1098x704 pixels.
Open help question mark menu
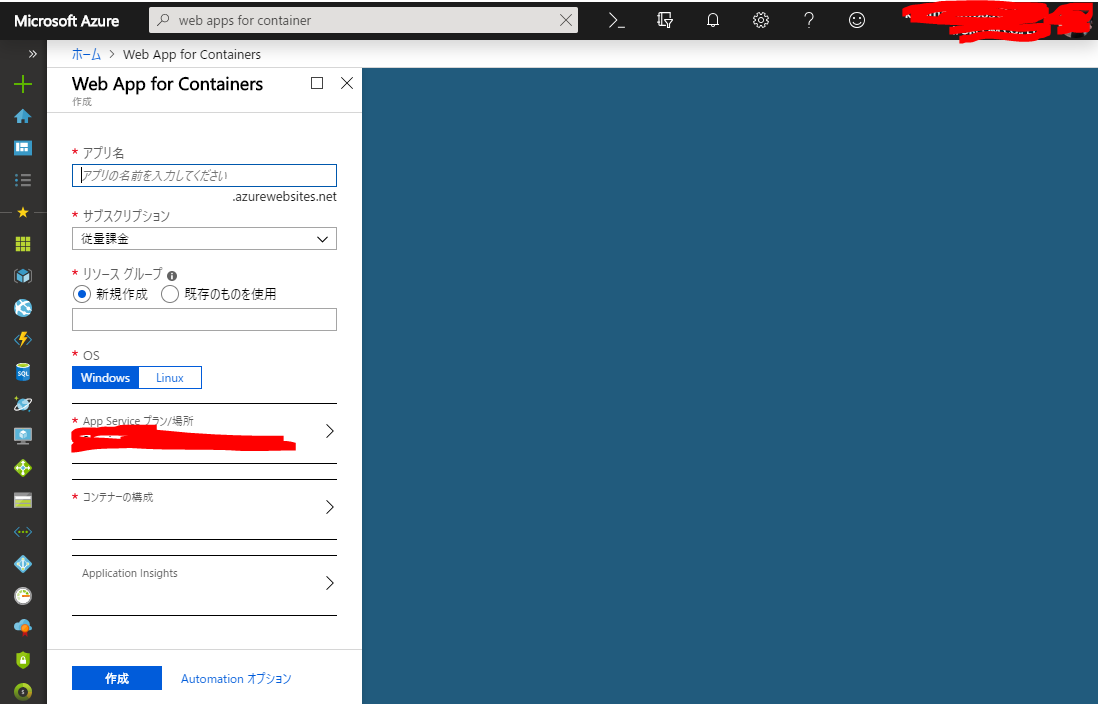point(809,20)
